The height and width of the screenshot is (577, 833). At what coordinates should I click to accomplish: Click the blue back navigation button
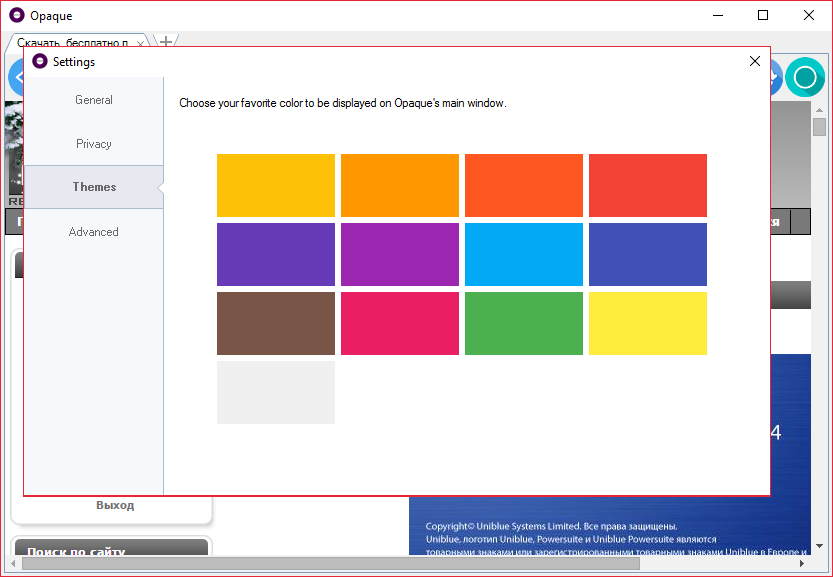16,78
